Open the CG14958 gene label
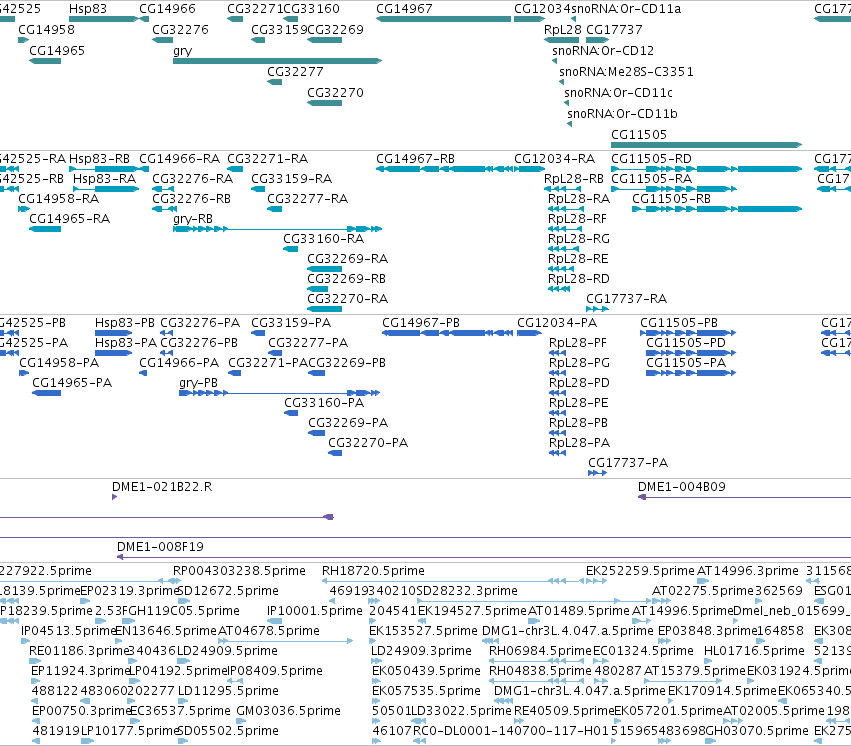The image size is (851, 746). click(47, 30)
